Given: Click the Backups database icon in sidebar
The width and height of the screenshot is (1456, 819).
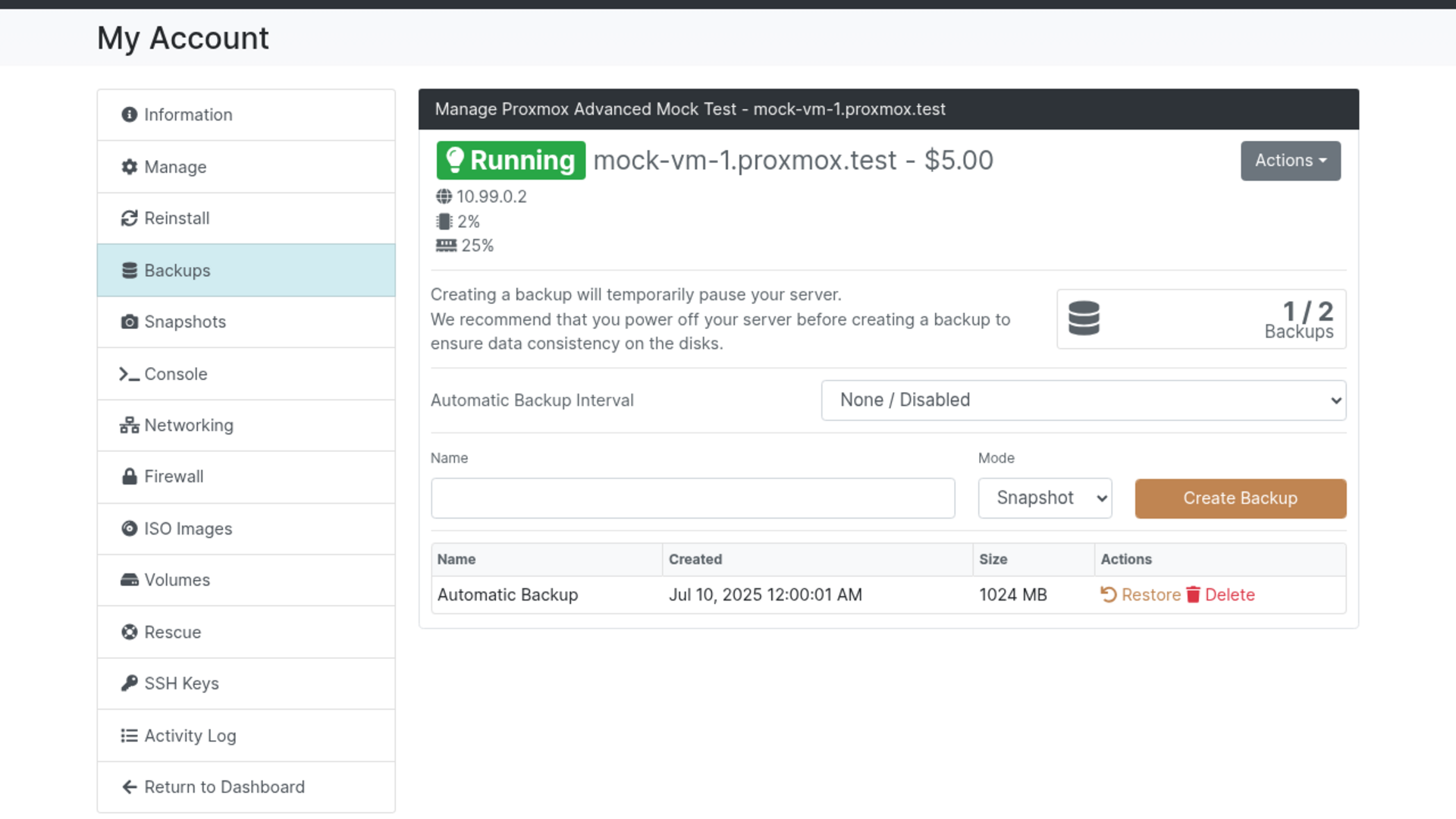Looking at the screenshot, I should [130, 271].
